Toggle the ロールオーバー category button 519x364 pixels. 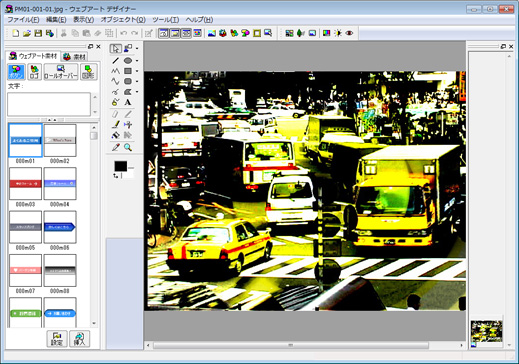pos(61,72)
